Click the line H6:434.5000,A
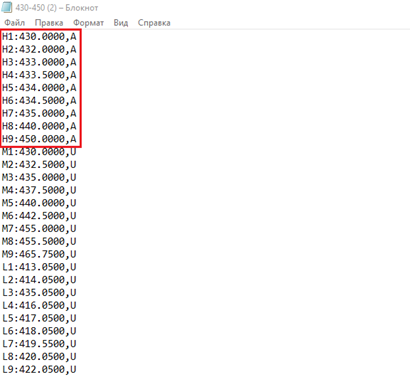This screenshot has height=377, width=410. tap(39, 100)
